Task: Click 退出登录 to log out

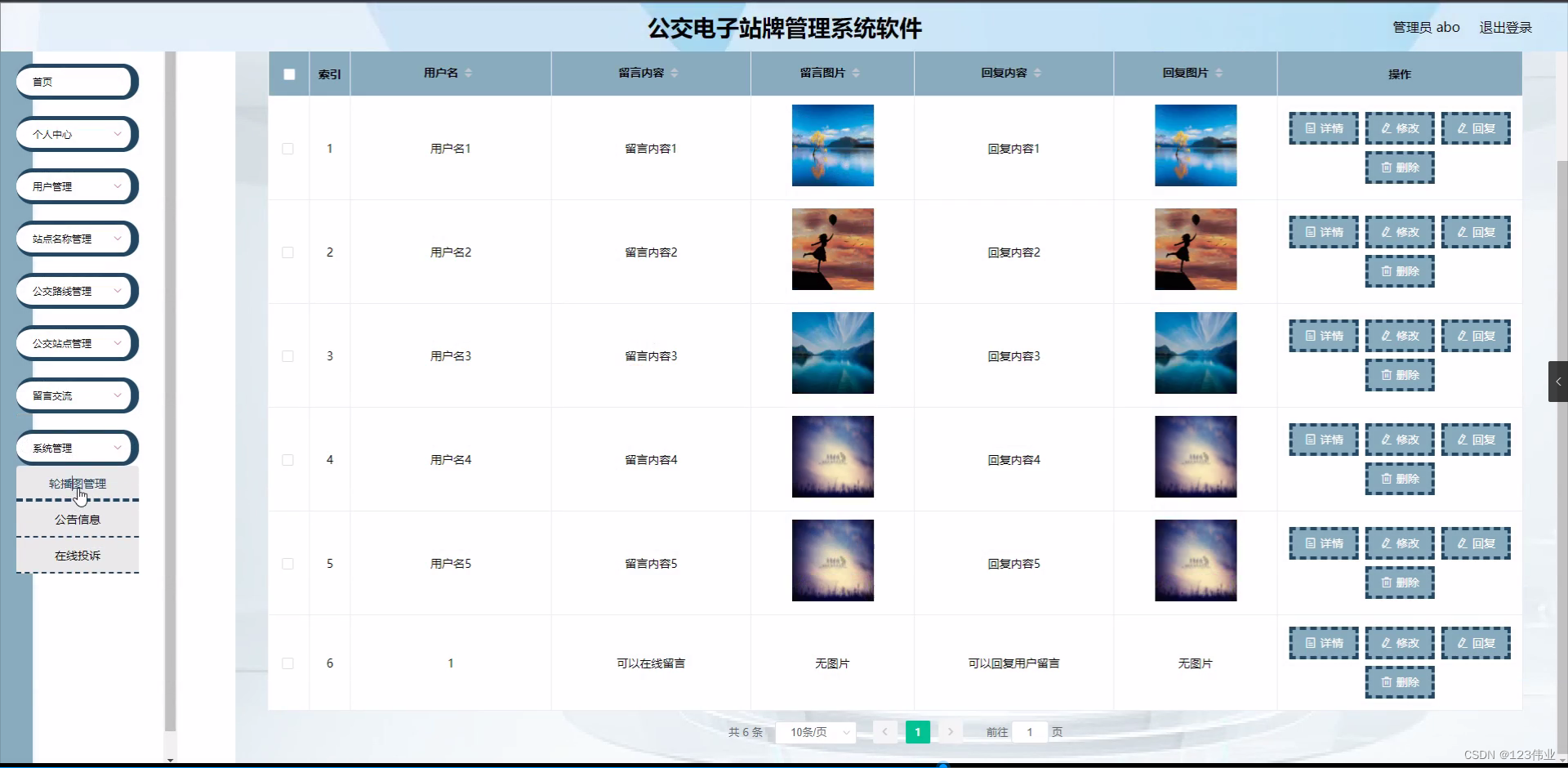Action: (x=1507, y=27)
